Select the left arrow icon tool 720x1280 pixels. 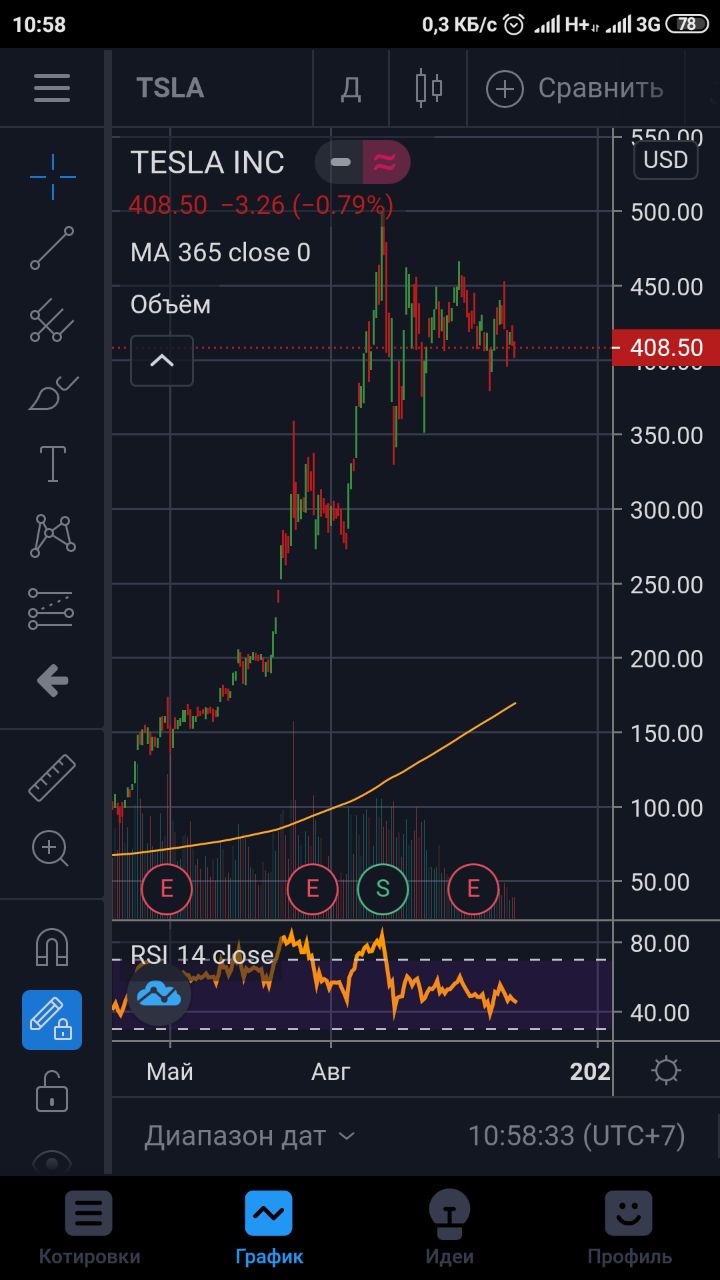pyautogui.click(x=52, y=681)
